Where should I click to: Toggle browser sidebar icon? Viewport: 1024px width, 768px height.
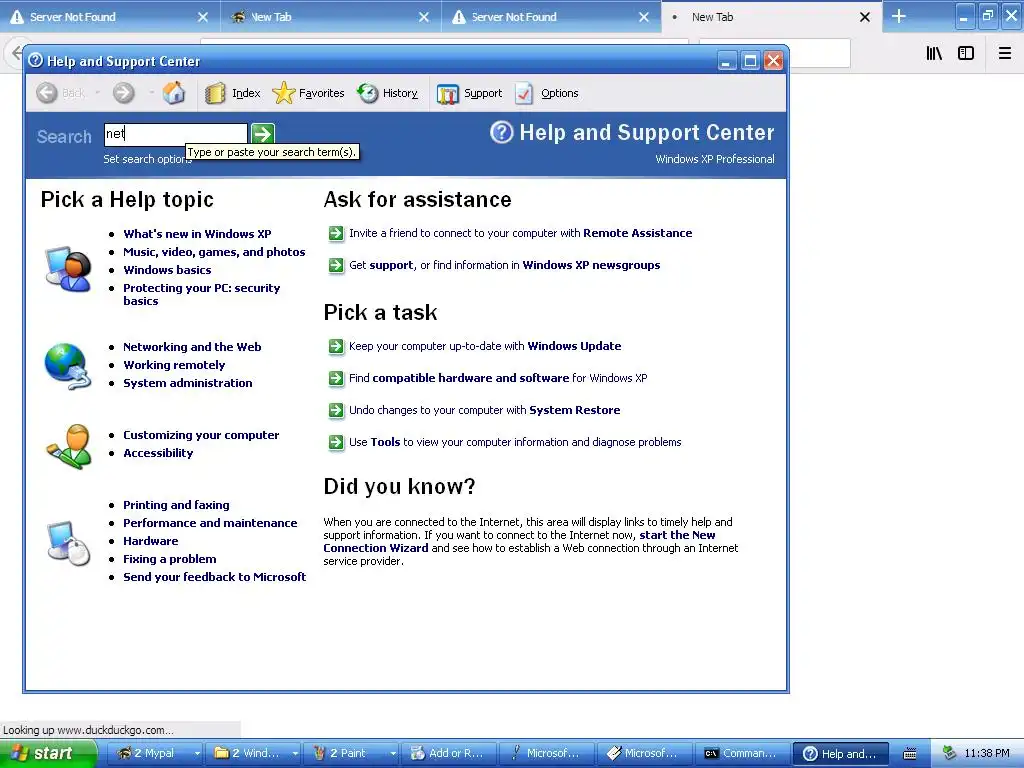[x=966, y=53]
